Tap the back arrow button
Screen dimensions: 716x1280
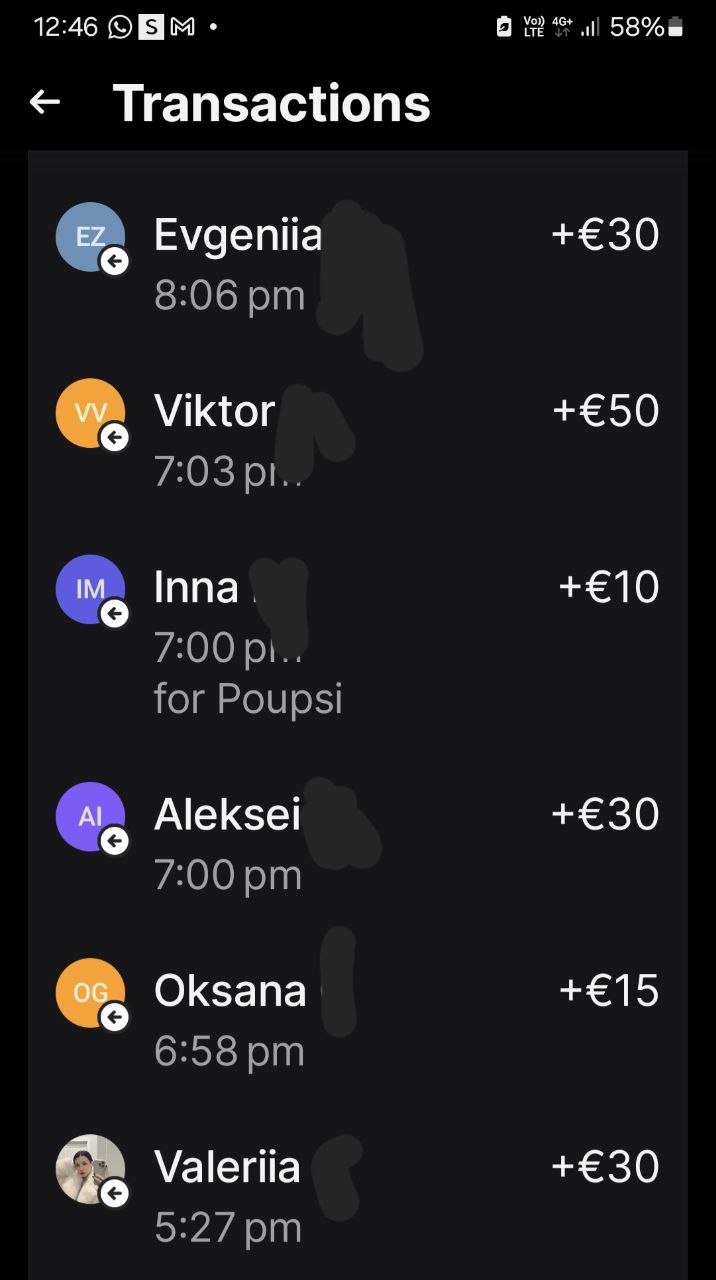tap(45, 102)
